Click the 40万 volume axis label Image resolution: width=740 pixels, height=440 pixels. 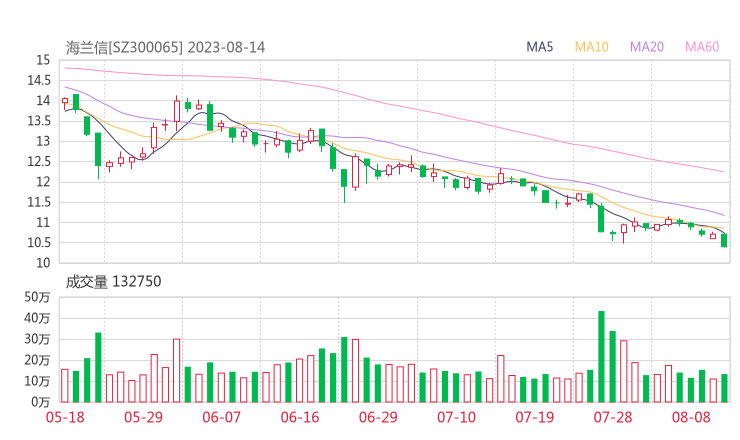point(37,318)
